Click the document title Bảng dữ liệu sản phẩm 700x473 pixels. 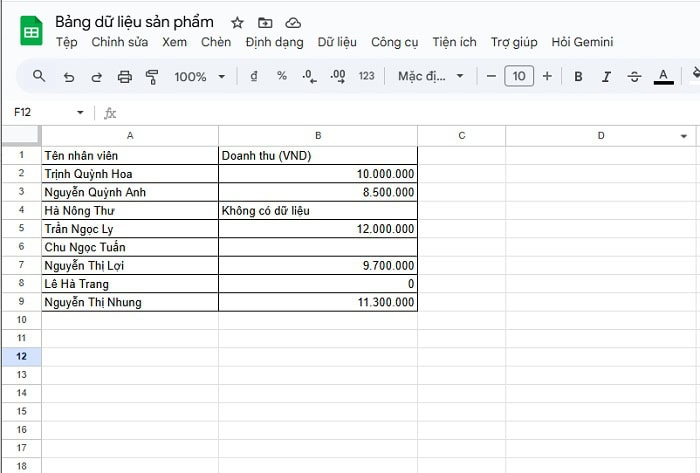134,22
